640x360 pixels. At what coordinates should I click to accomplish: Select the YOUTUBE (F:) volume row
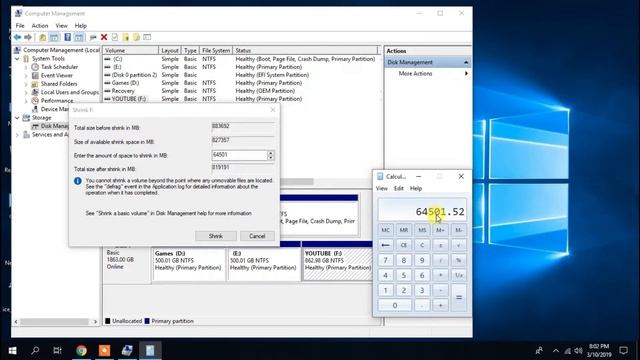241,99
